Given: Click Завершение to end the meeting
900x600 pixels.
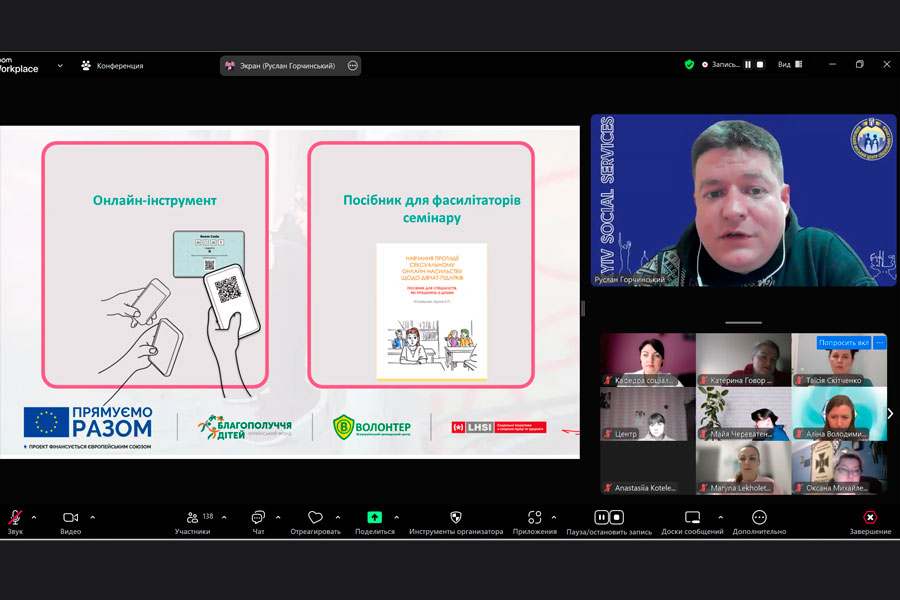Looking at the screenshot, I should 870,522.
